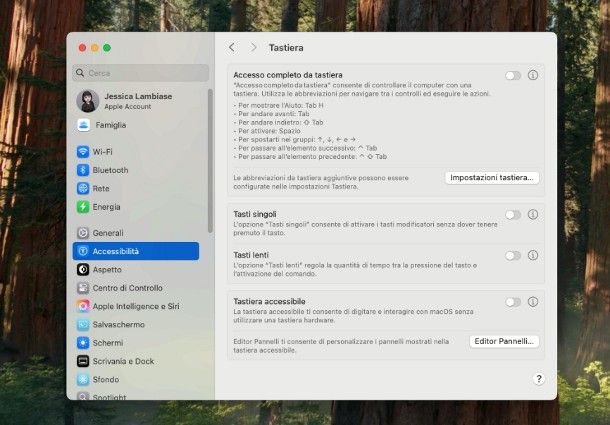Image resolution: width=610 pixels, height=425 pixels.
Task: Turn on Tasti lenti switch
Action: click(512, 256)
